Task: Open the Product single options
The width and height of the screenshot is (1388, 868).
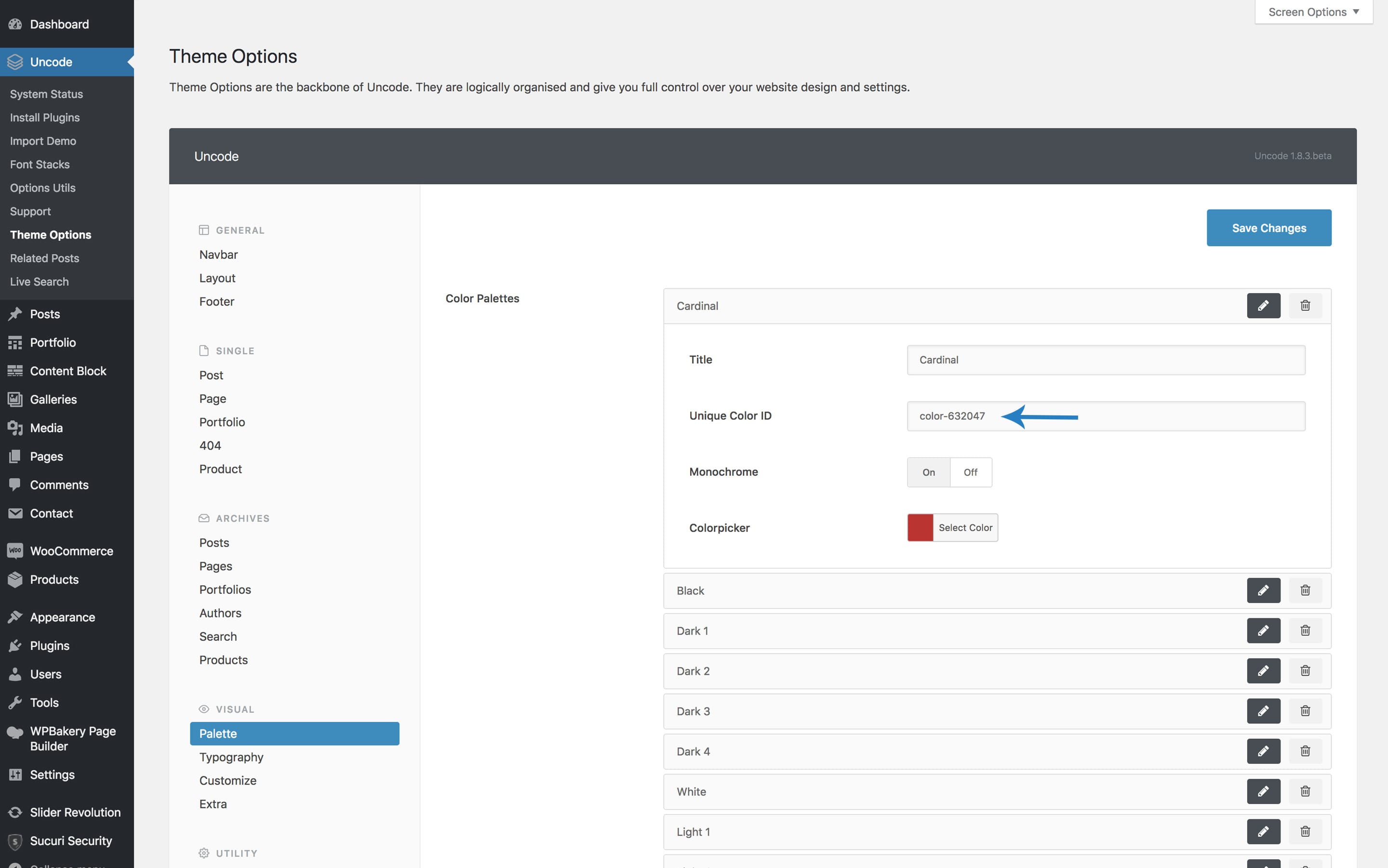Action: click(x=220, y=469)
